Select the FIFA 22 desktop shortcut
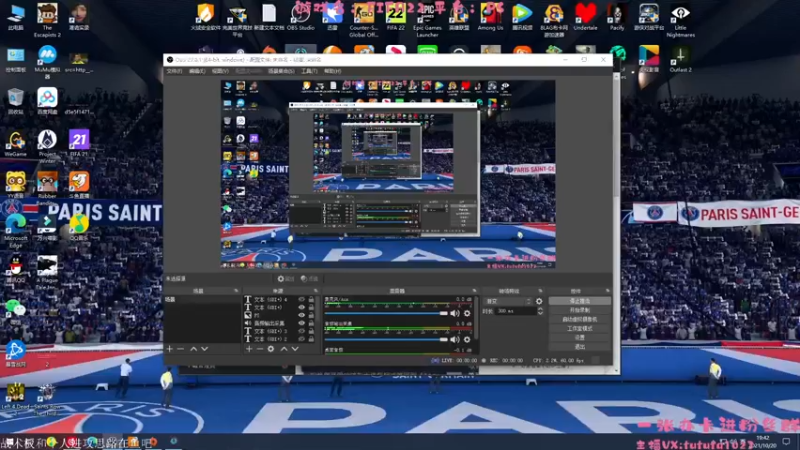Image resolution: width=800 pixels, height=450 pixels. pyautogui.click(x=395, y=18)
